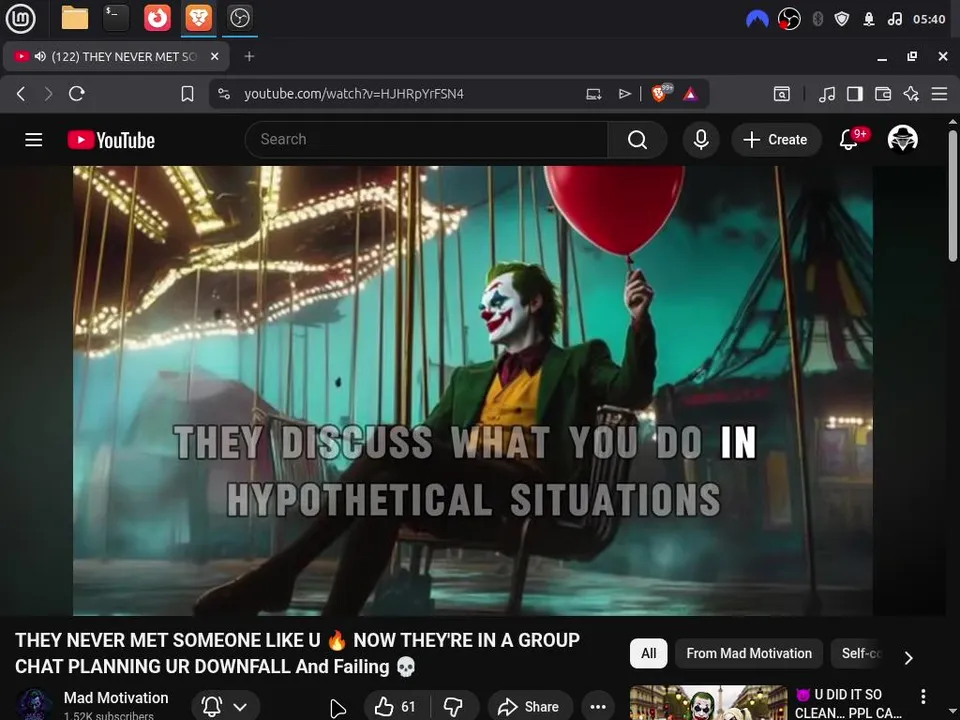Viewport: 960px width, 720px height.
Task: Click the magnifier search button
Action: pyautogui.click(x=637, y=140)
